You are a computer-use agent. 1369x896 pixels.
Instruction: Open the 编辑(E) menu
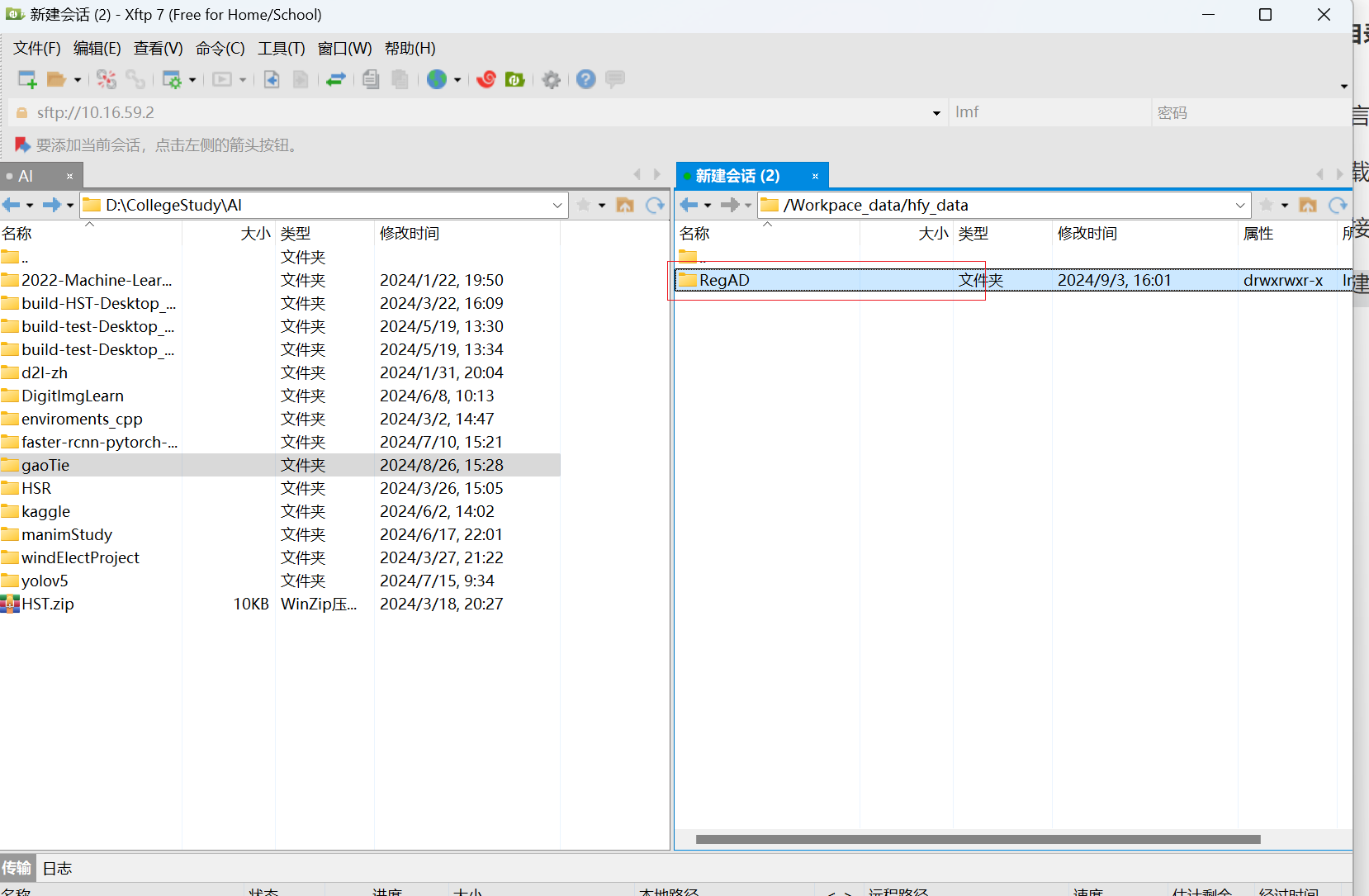coord(97,49)
